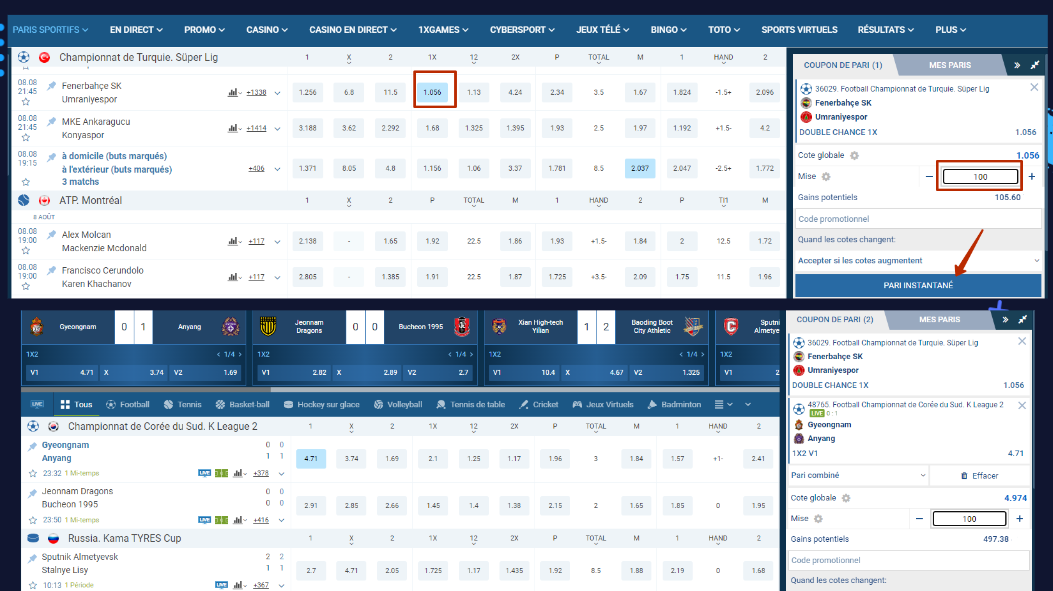Filter live events by Cricket
This screenshot has width=1053, height=591.
[x=539, y=404]
